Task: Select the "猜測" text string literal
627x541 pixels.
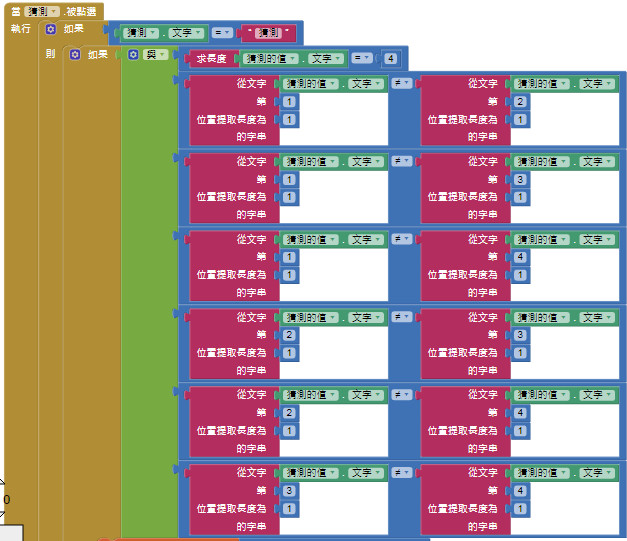Action: 269,33
